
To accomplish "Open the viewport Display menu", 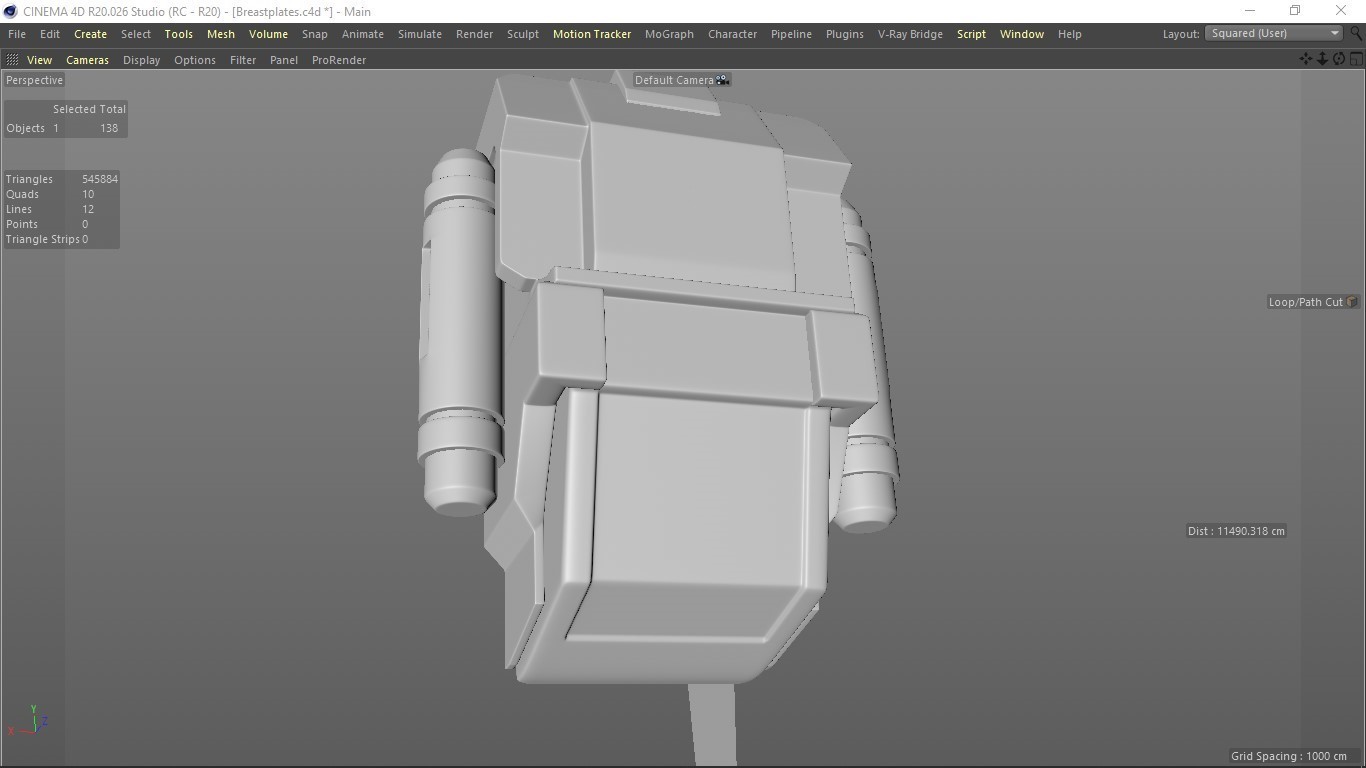I will pos(141,60).
